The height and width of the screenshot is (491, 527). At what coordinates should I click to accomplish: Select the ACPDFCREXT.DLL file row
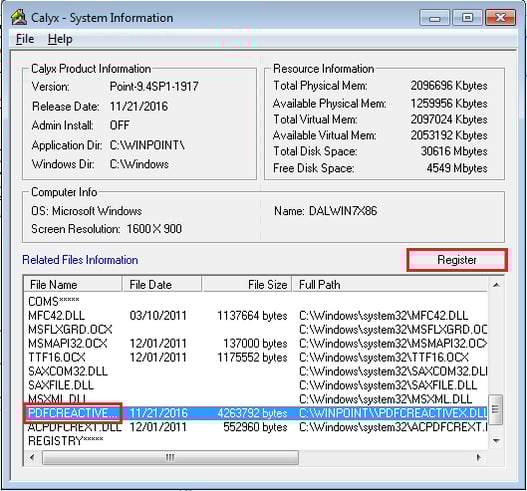pyautogui.click(x=255, y=427)
